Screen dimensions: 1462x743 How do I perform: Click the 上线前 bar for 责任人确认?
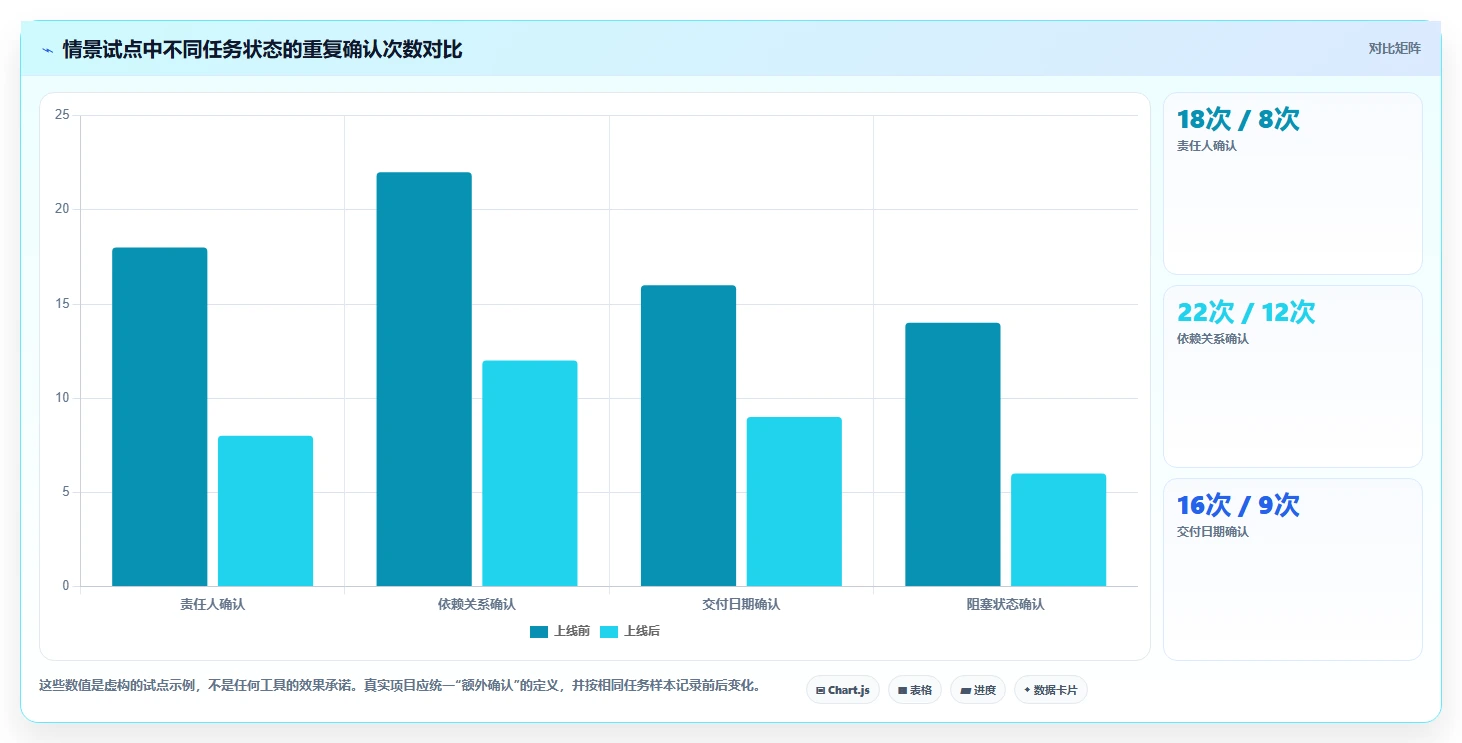click(160, 417)
